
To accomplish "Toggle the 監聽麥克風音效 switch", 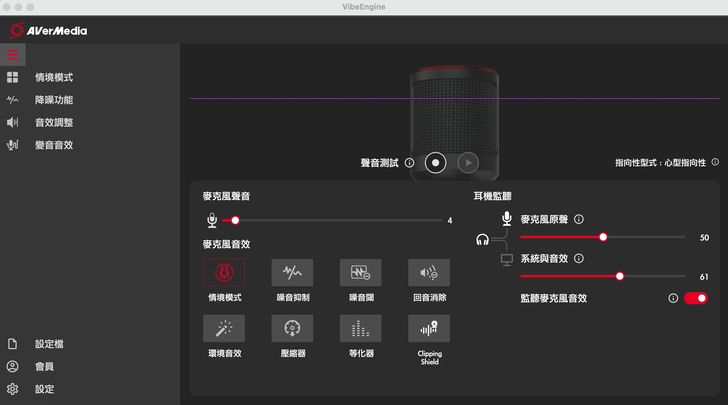I will pyautogui.click(x=696, y=298).
